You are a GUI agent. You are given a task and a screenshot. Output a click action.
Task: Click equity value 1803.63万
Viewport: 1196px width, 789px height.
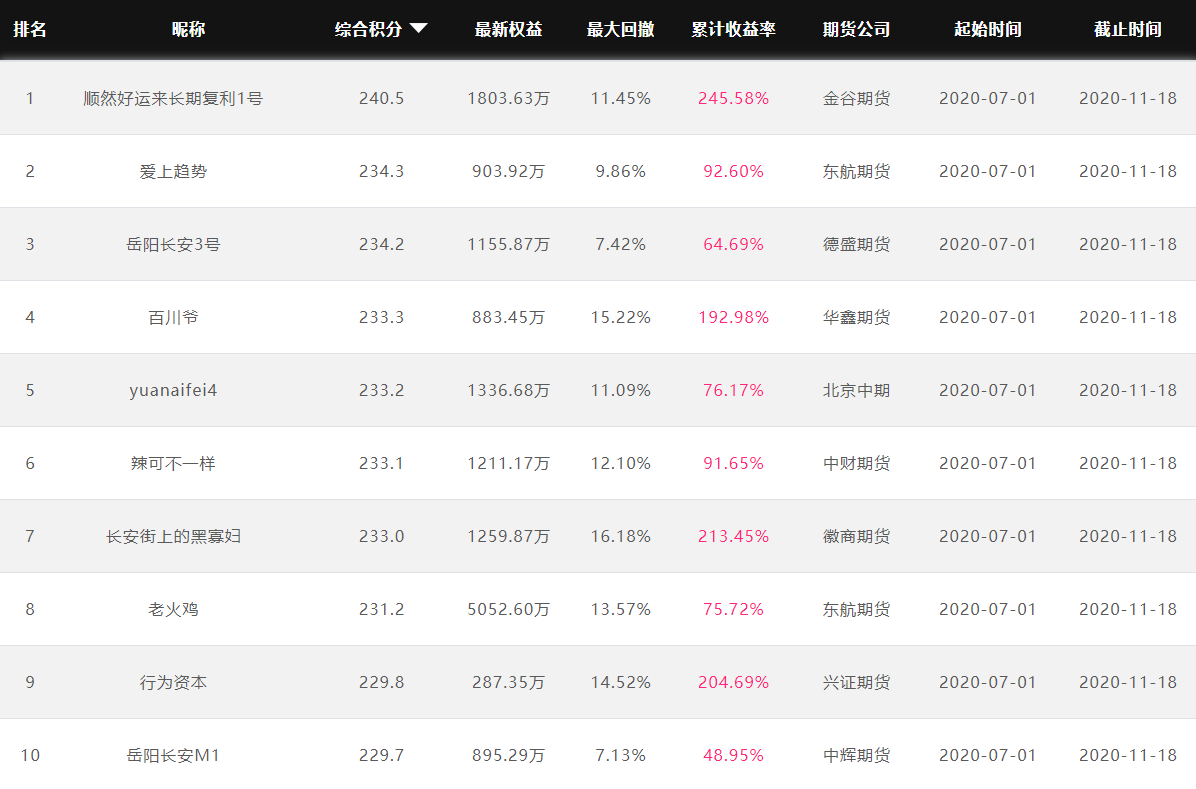tap(508, 98)
